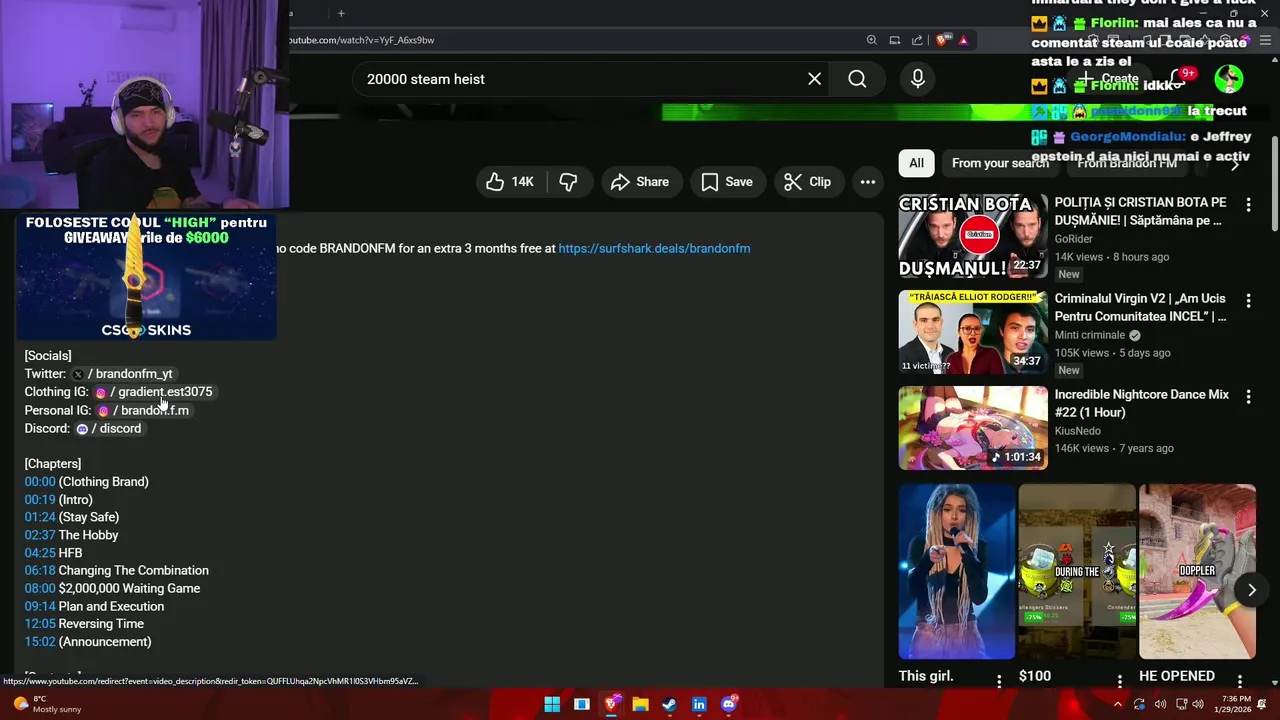
Task: Open Twitter link brandonfm_yt
Action: 122,374
